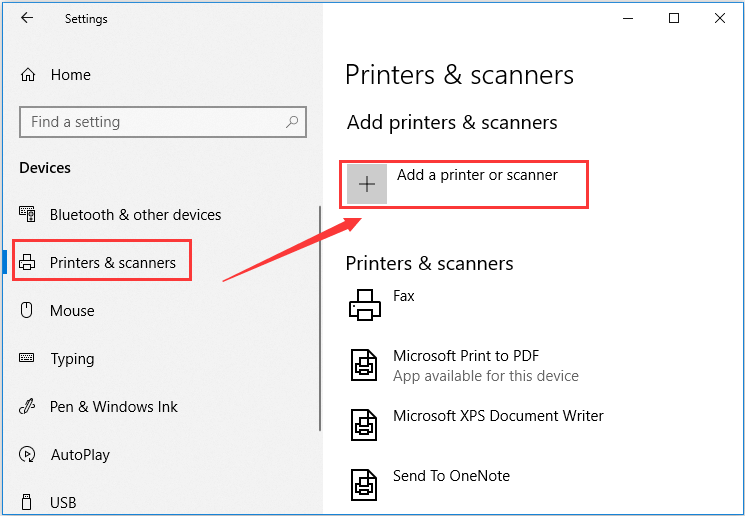This screenshot has width=745, height=516.
Task: Click the plus icon to add printer
Action: coord(367,184)
